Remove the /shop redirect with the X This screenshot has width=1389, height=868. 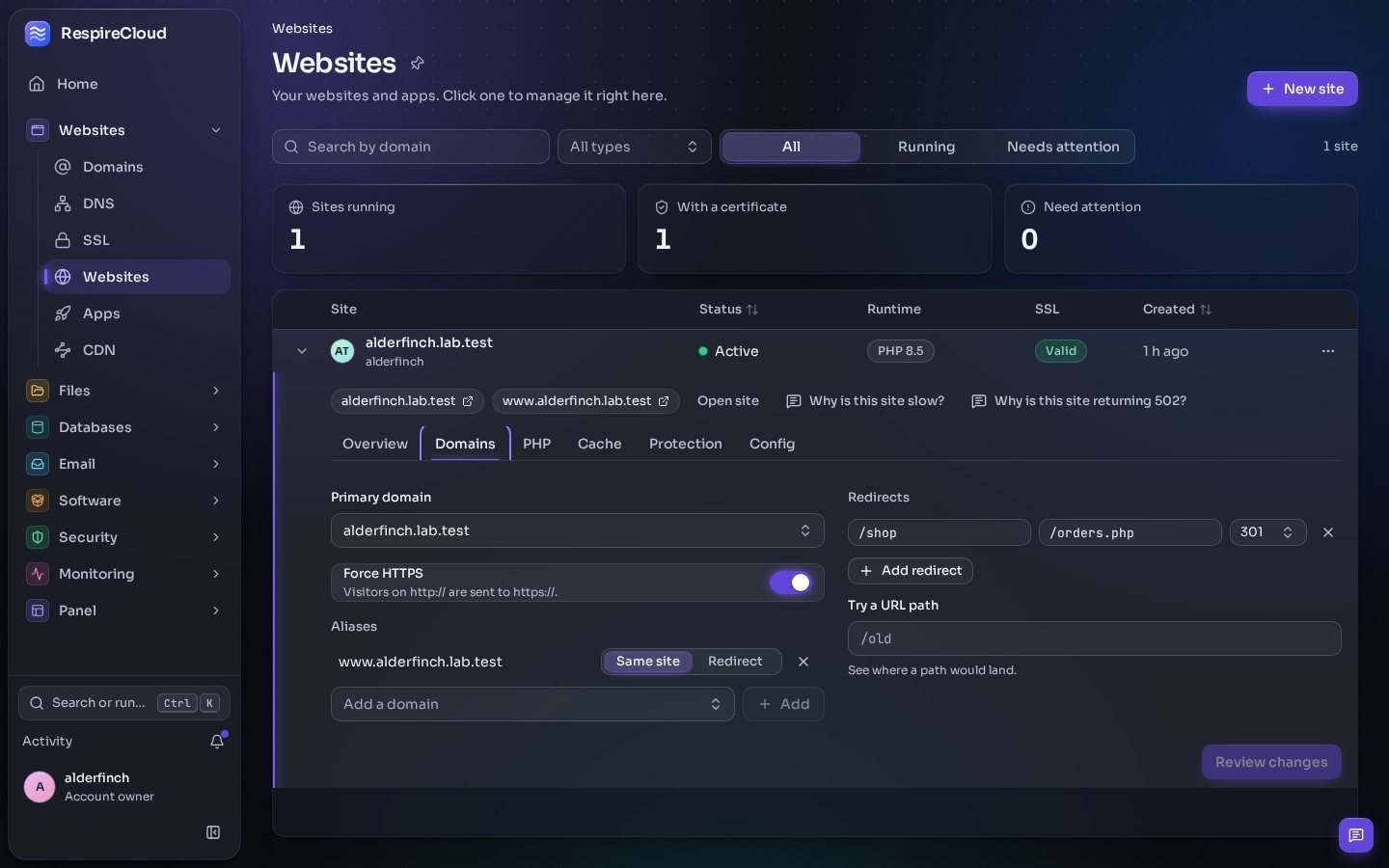coord(1328,532)
